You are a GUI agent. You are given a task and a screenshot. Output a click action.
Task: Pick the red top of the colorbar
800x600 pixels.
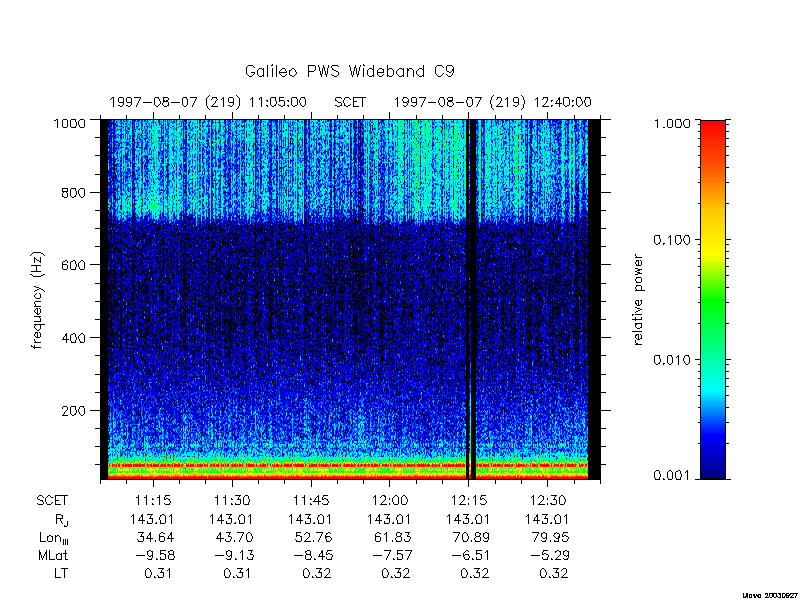tap(713, 129)
